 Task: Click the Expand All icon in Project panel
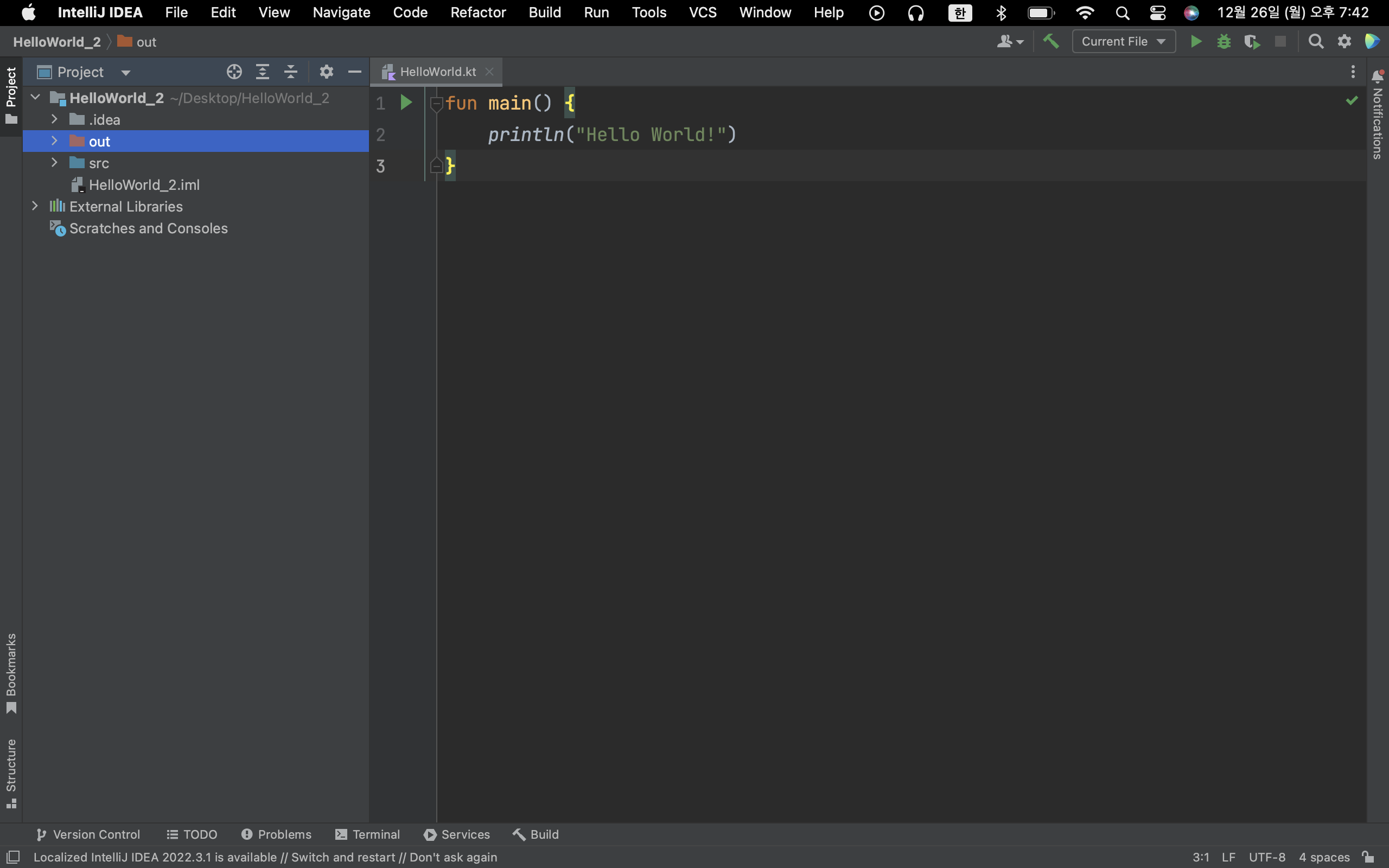point(262,72)
